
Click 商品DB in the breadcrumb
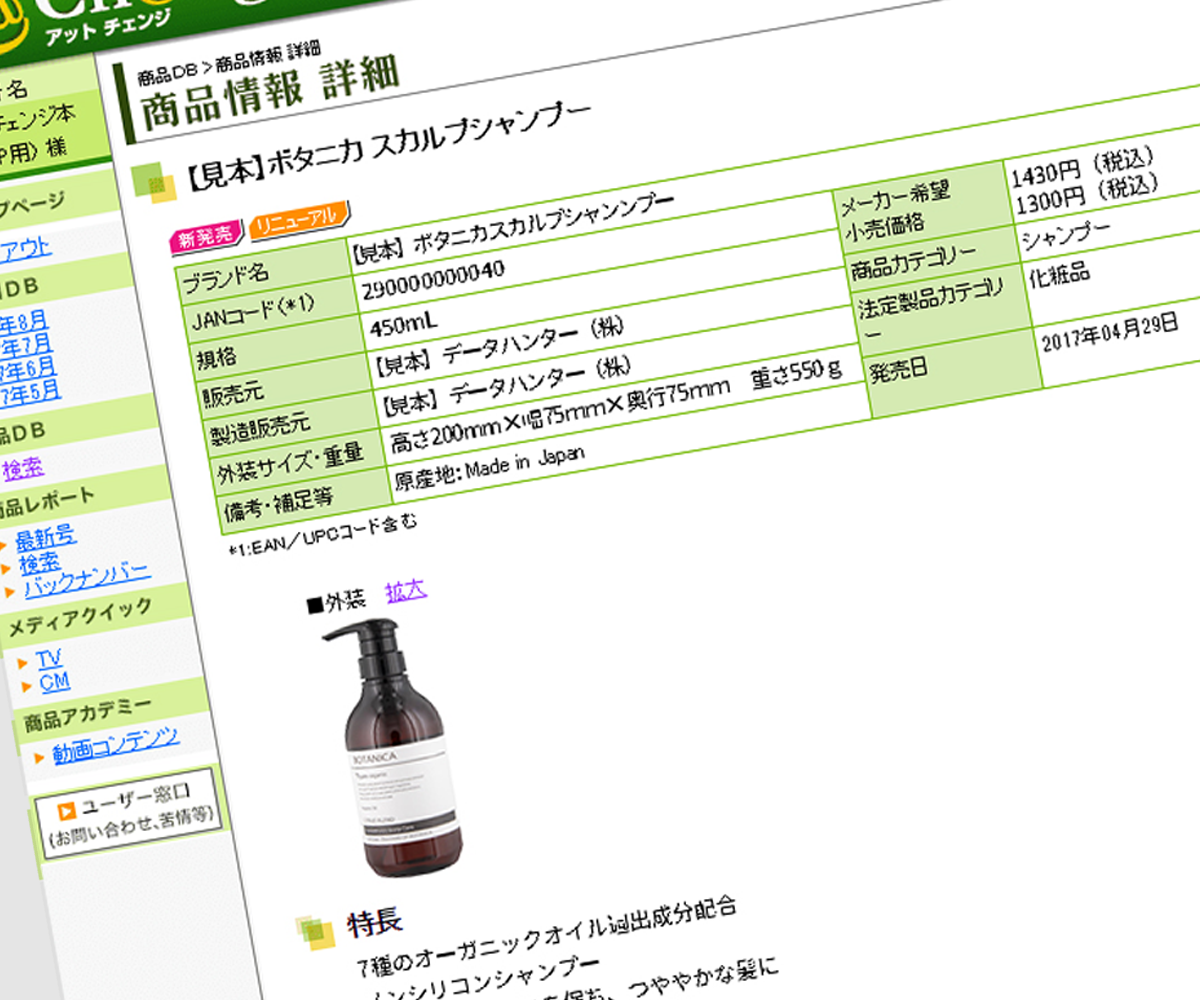[167, 73]
